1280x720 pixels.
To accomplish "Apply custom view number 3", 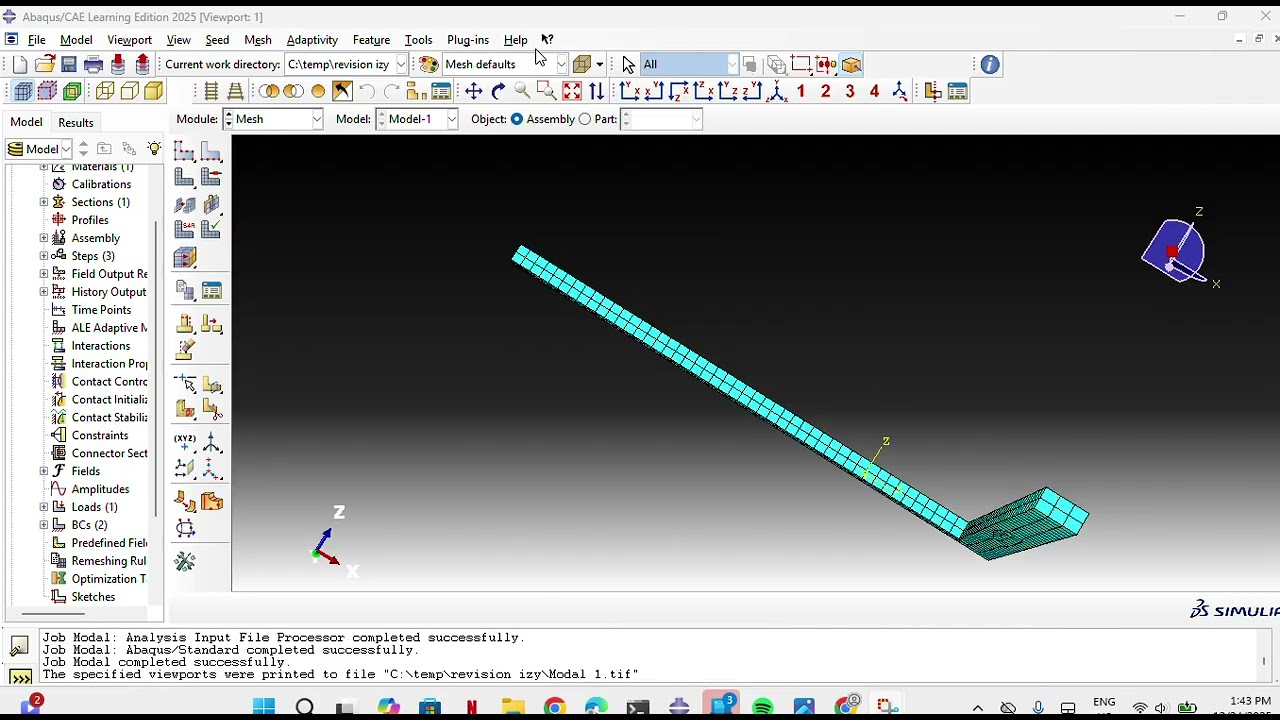I will point(850,92).
